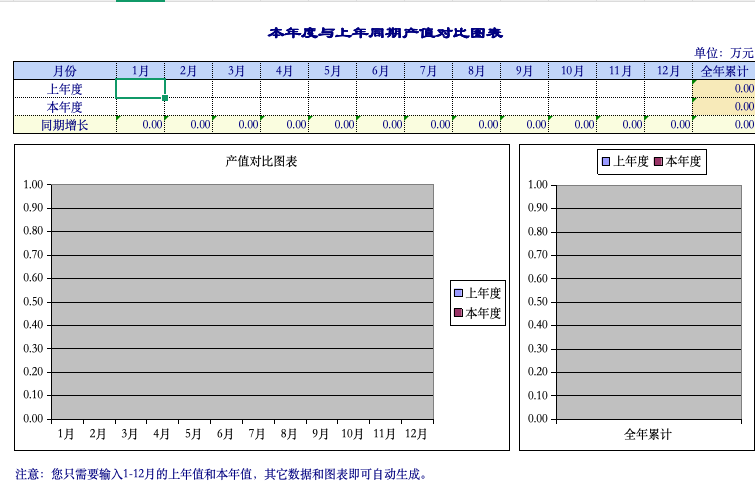Click the 1.00 axis value on monthly chart

33,184
